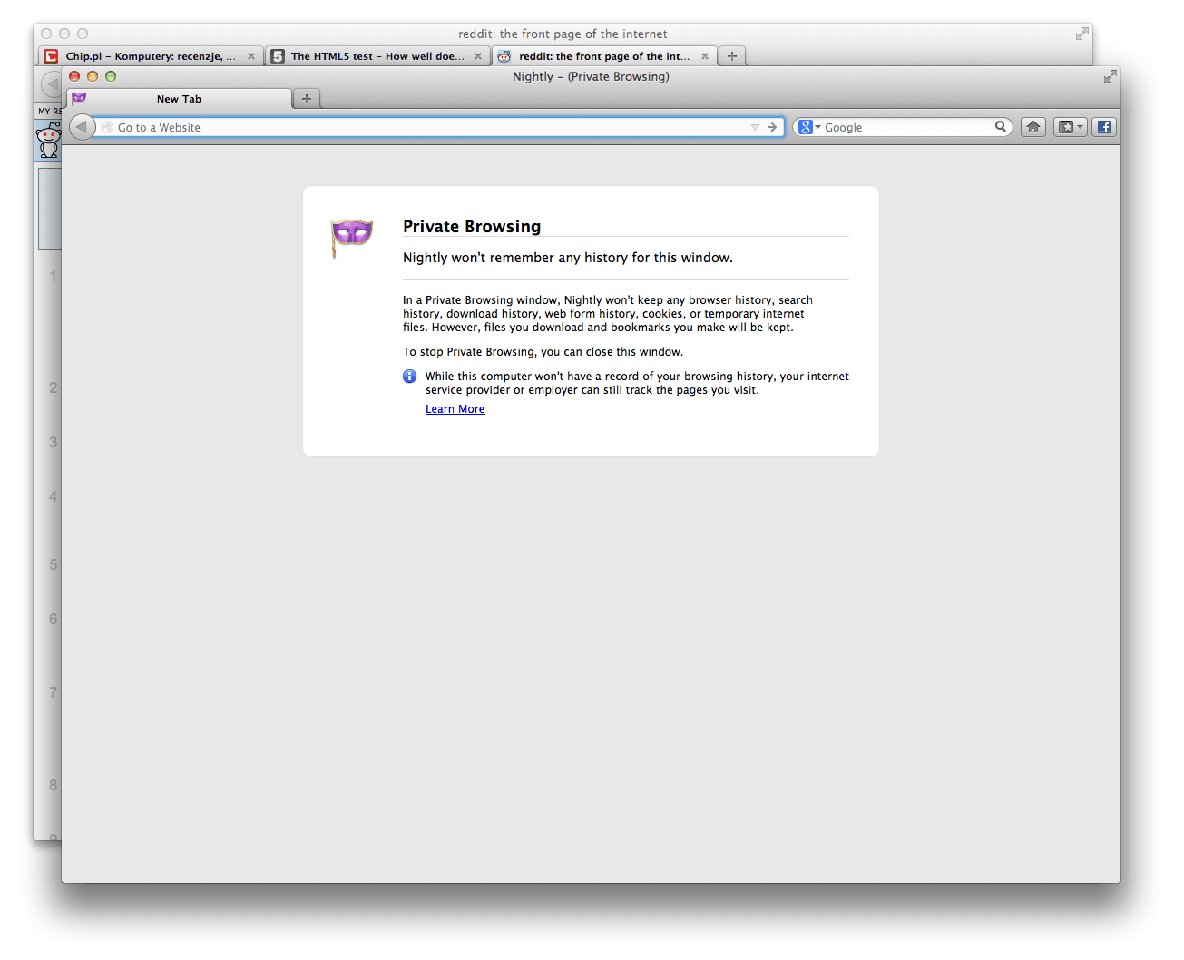This screenshot has width=1184, height=960.
Task: Click "Nightly won't remember any history" text
Action: pyautogui.click(x=567, y=258)
